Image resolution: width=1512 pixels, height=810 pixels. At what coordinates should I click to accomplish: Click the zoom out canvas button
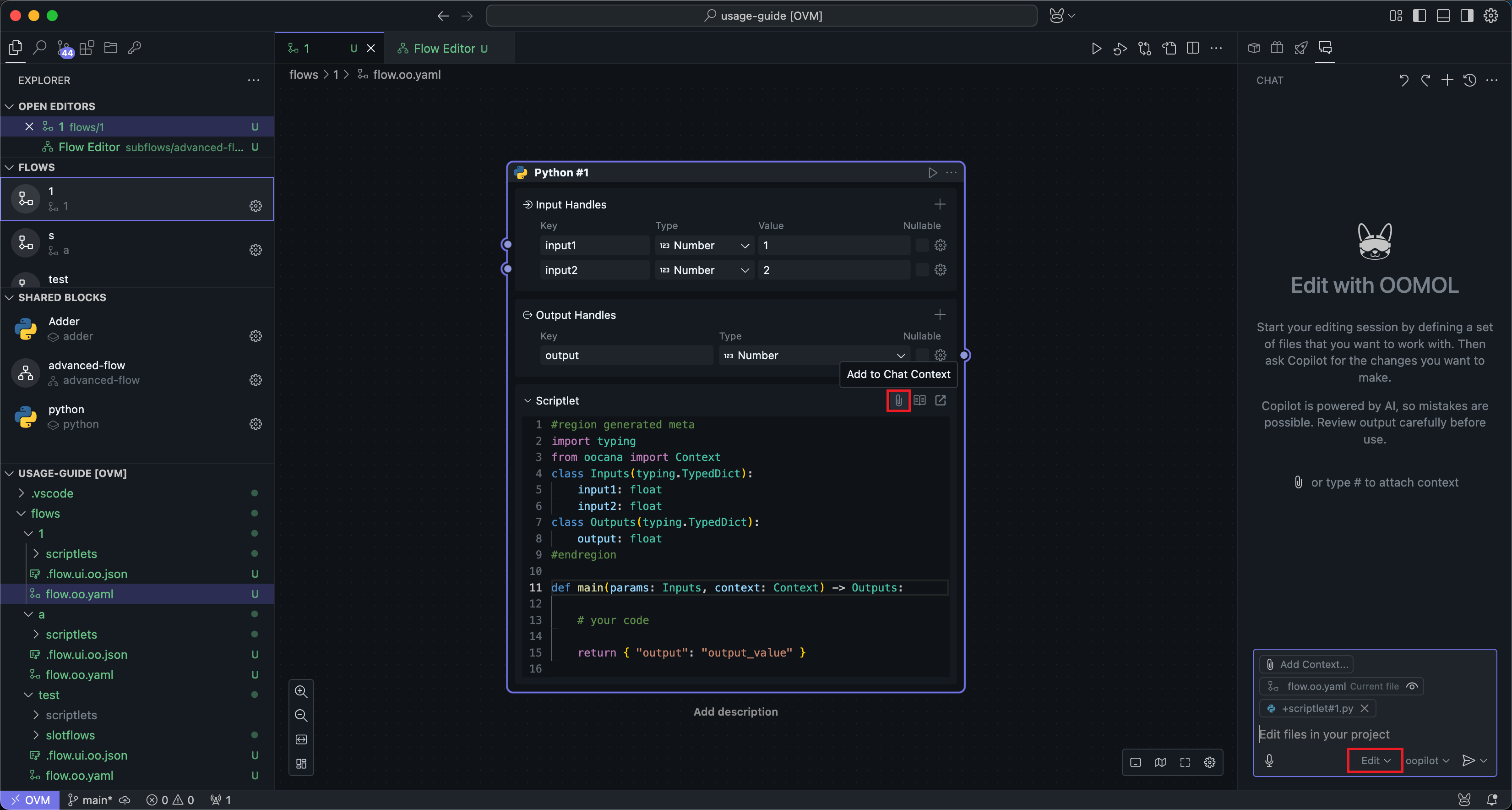click(301, 716)
